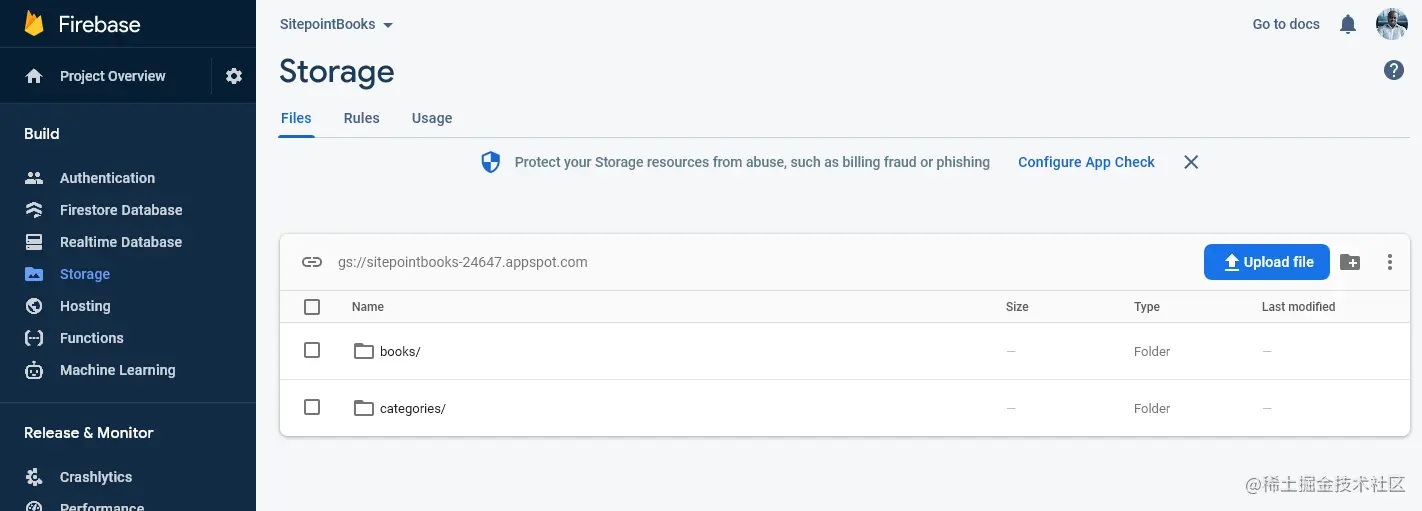Go to Hosting section
This screenshot has width=1422, height=511.
click(85, 306)
